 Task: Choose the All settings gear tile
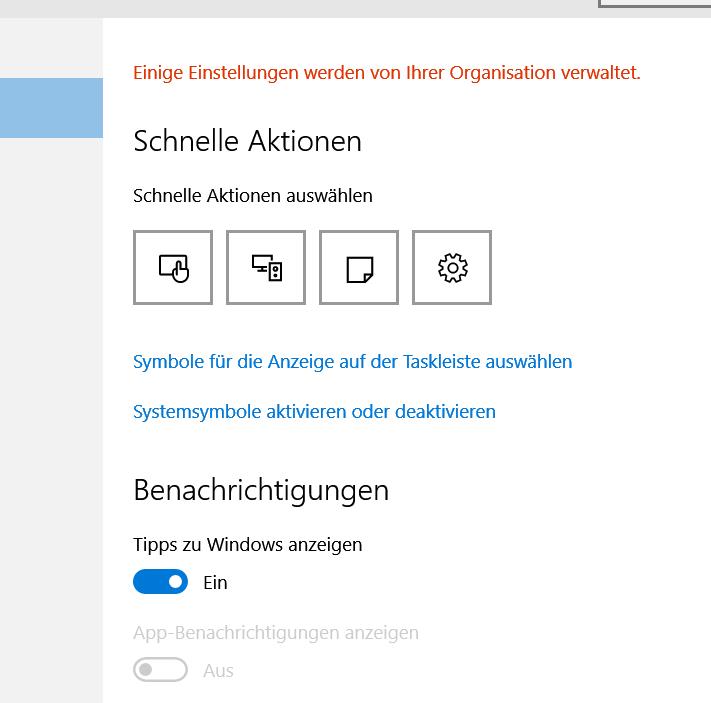(452, 268)
